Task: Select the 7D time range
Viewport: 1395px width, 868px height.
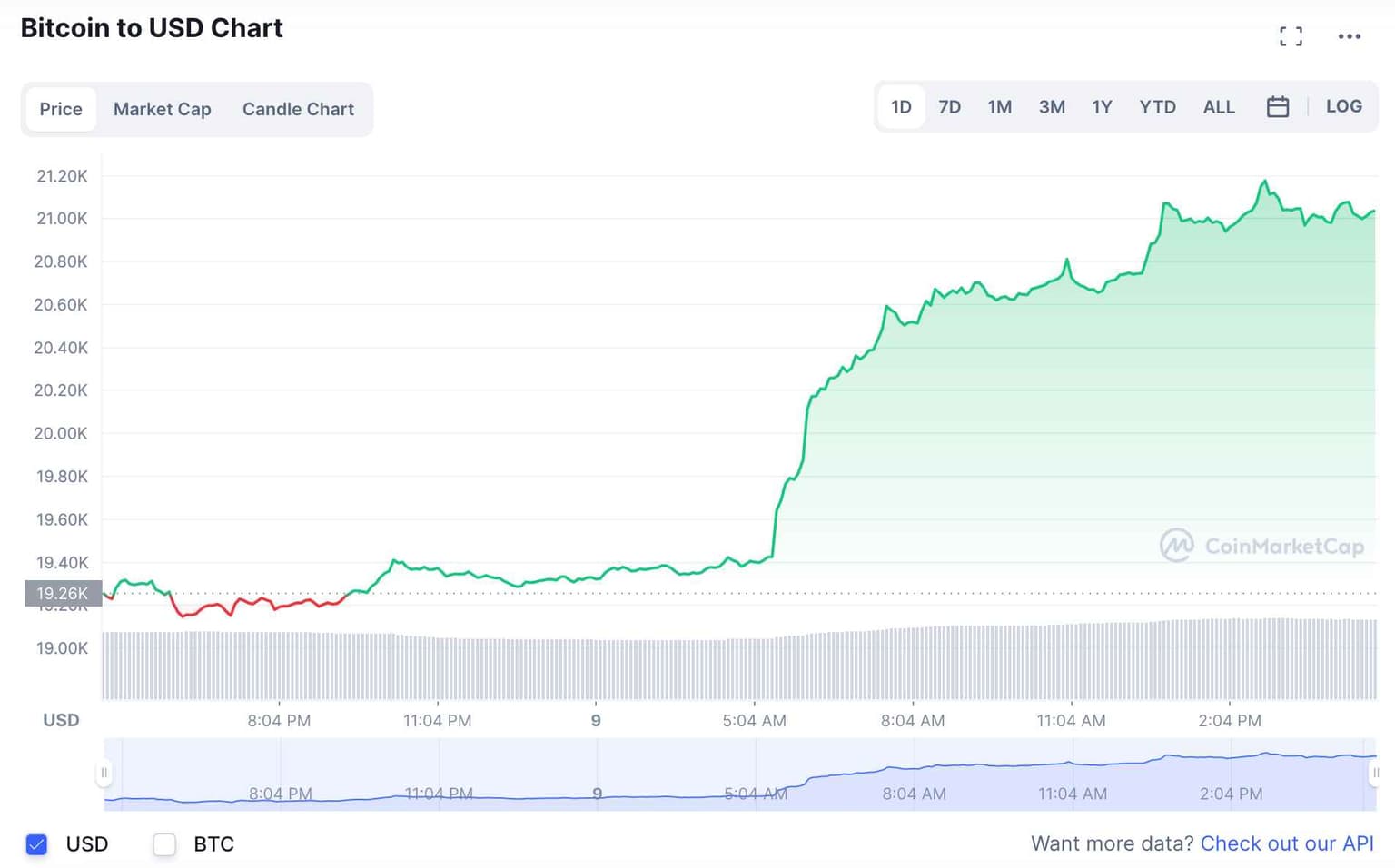Action: tap(949, 107)
